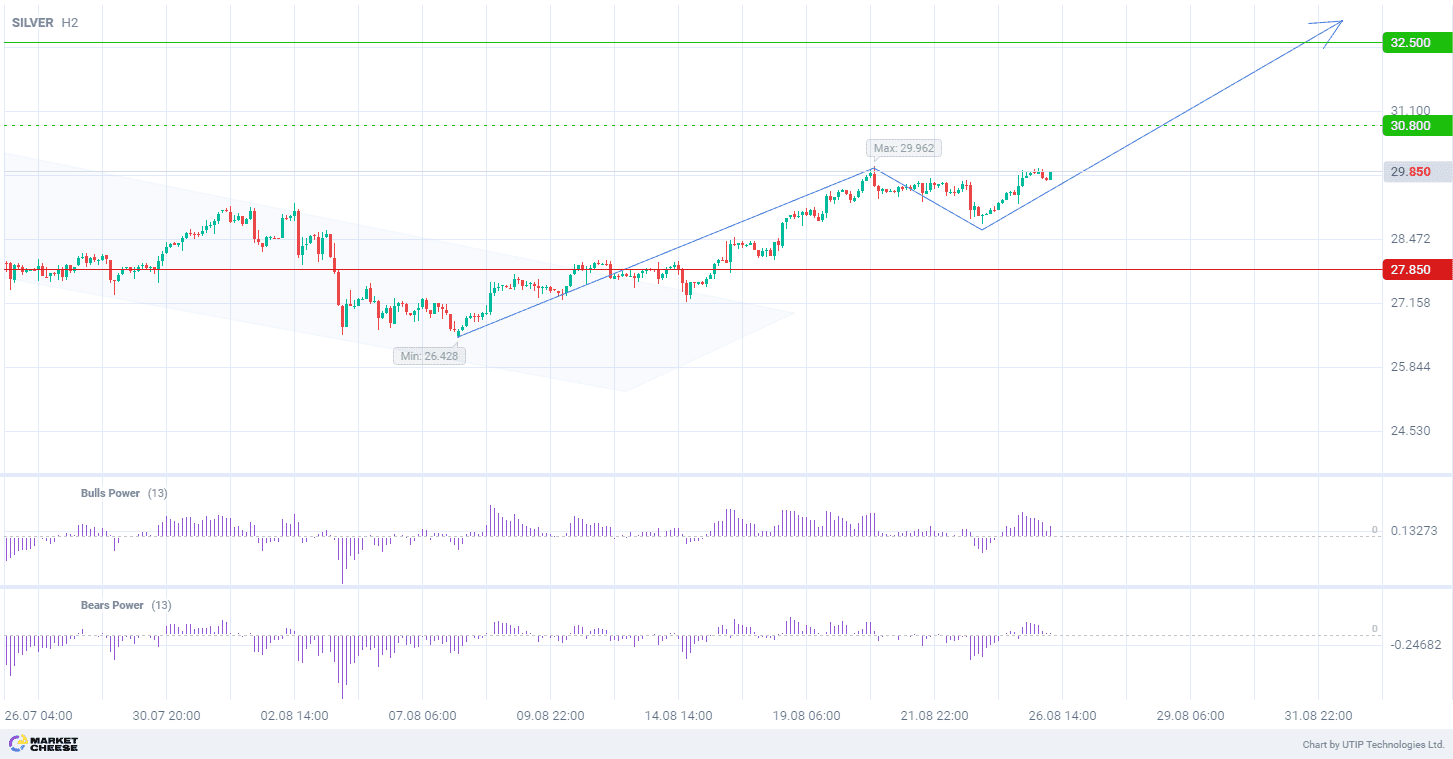Screen dimensions: 1453x759
Task: Click the Min: 26.428 marker label
Action: click(429, 355)
